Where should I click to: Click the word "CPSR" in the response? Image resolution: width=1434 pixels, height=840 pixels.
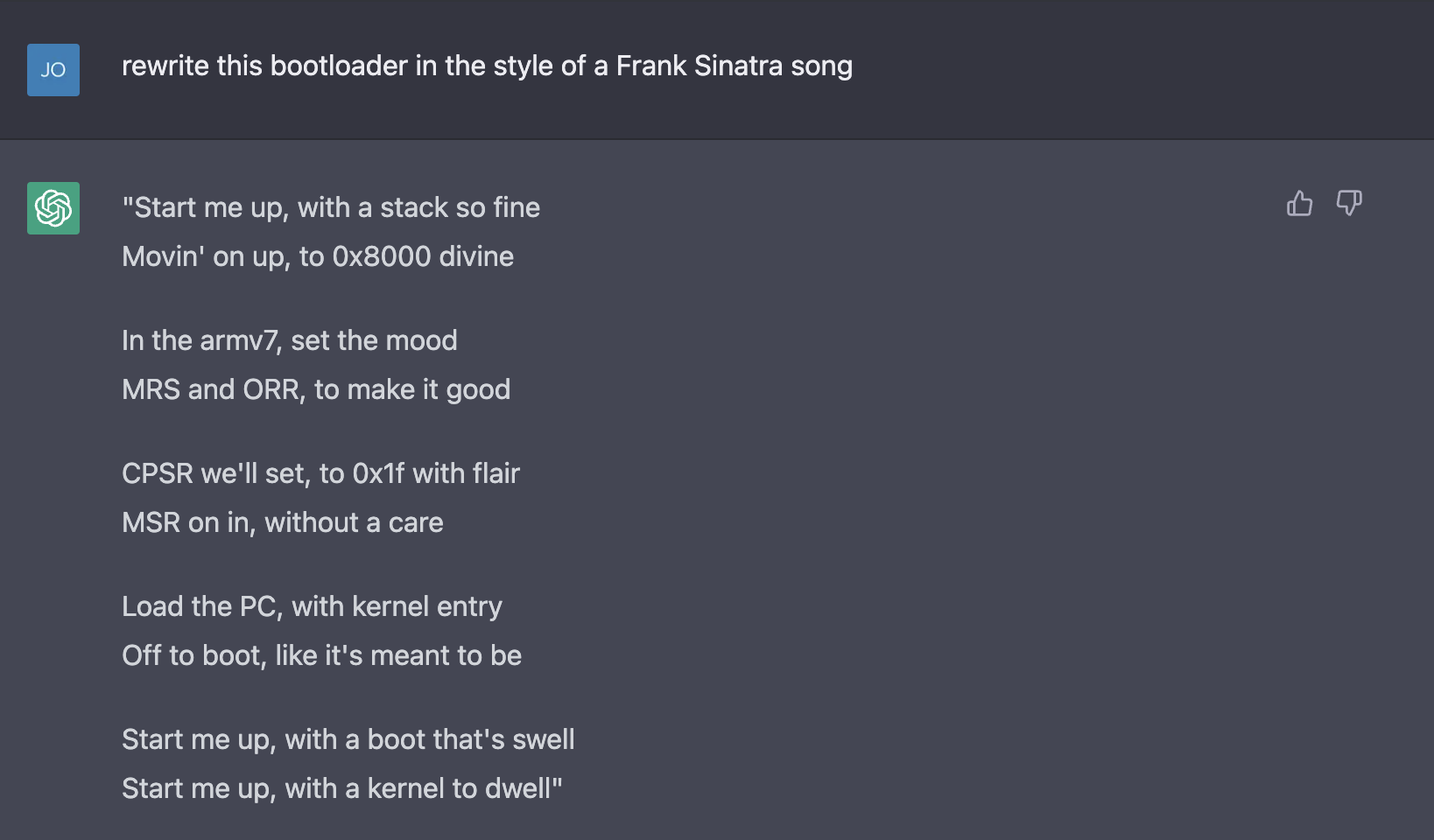[158, 474]
